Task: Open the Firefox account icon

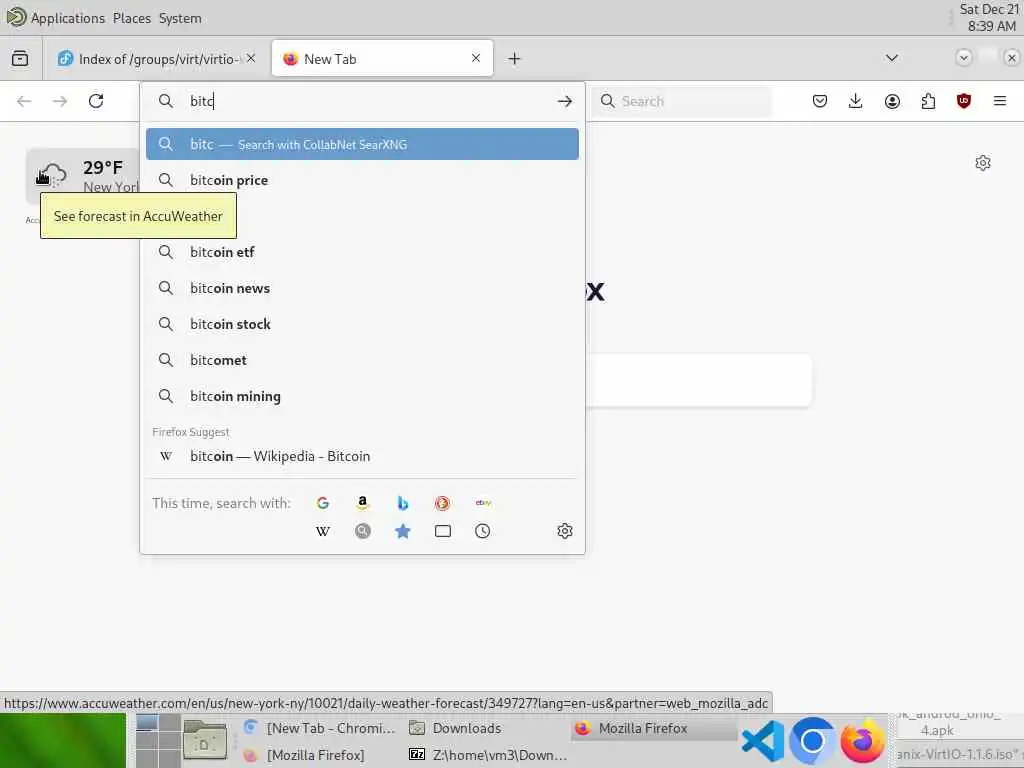Action: (892, 101)
